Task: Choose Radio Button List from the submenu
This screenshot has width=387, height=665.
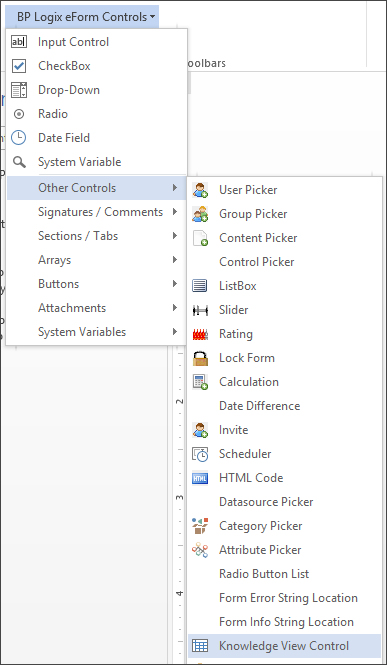Action: (284, 574)
